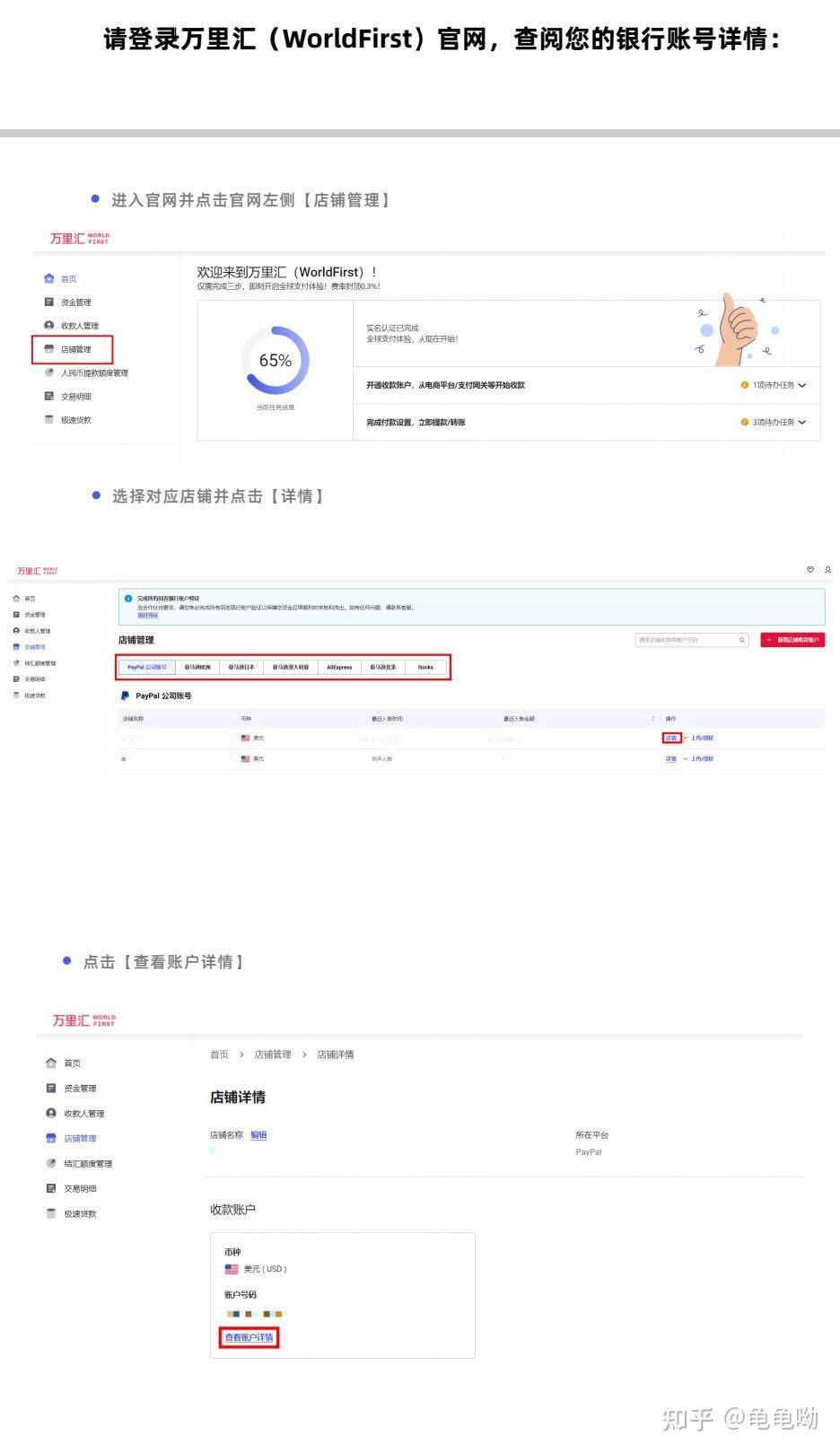This screenshot has height=1453, width=840.
Task: Click 查看账户详情 in the account card
Action: (249, 1337)
